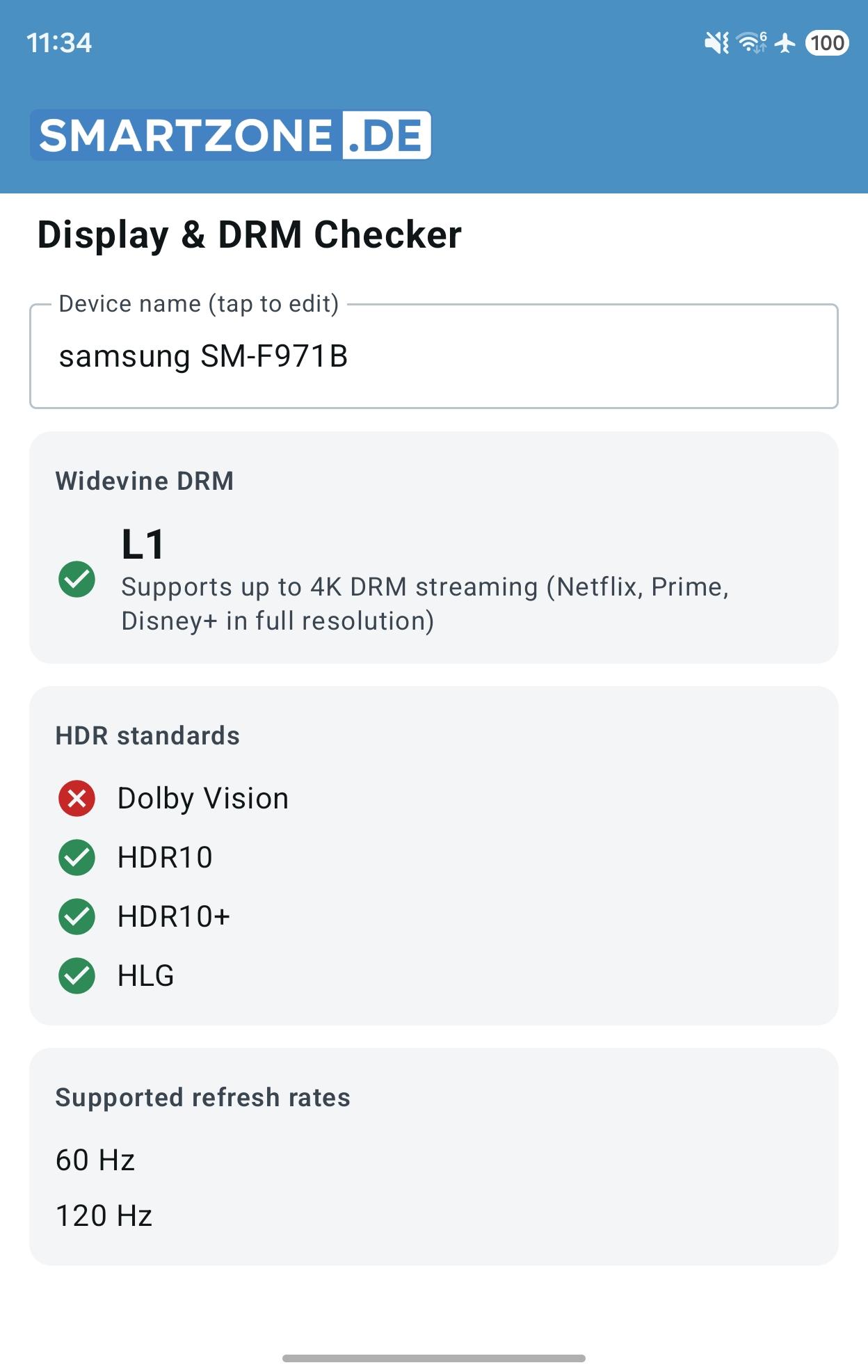Tap the green check beside HDR10+
The height and width of the screenshot is (1372, 868).
point(77,916)
